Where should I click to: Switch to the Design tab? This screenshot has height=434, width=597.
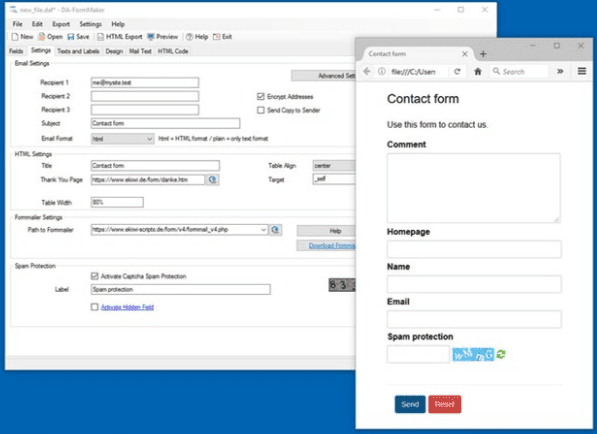(x=114, y=51)
